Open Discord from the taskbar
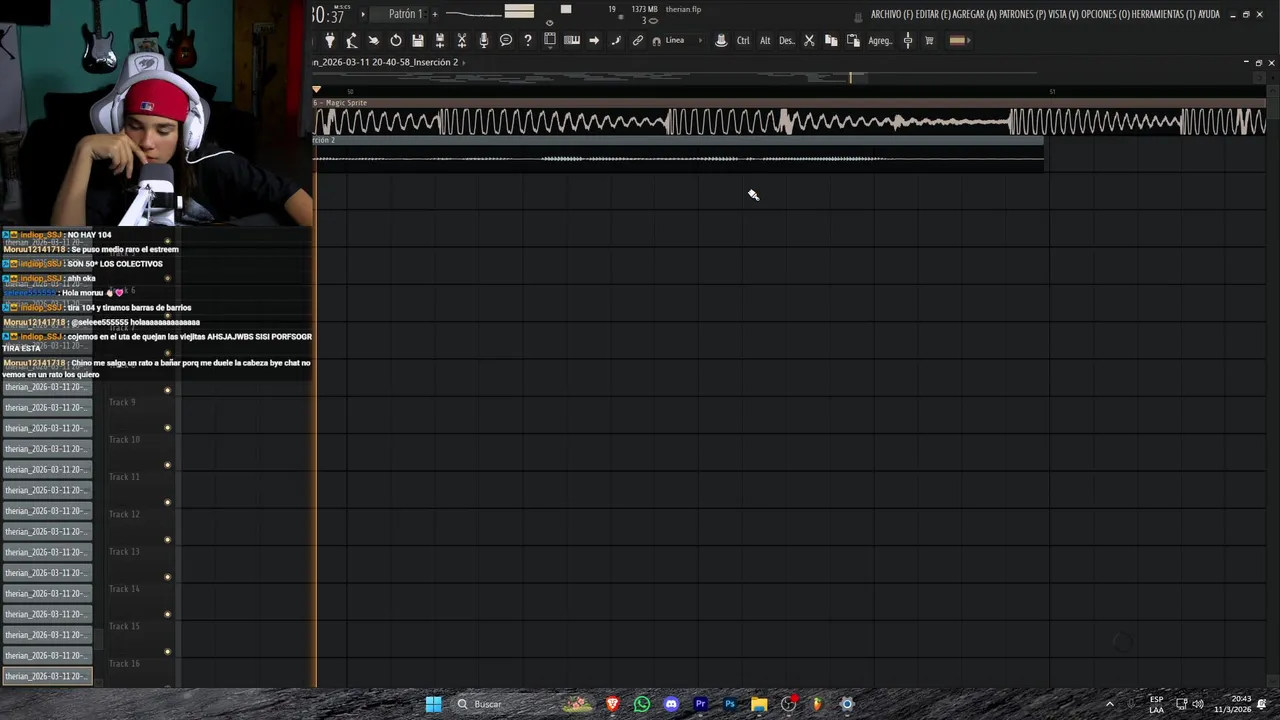The width and height of the screenshot is (1280, 720). [671, 704]
